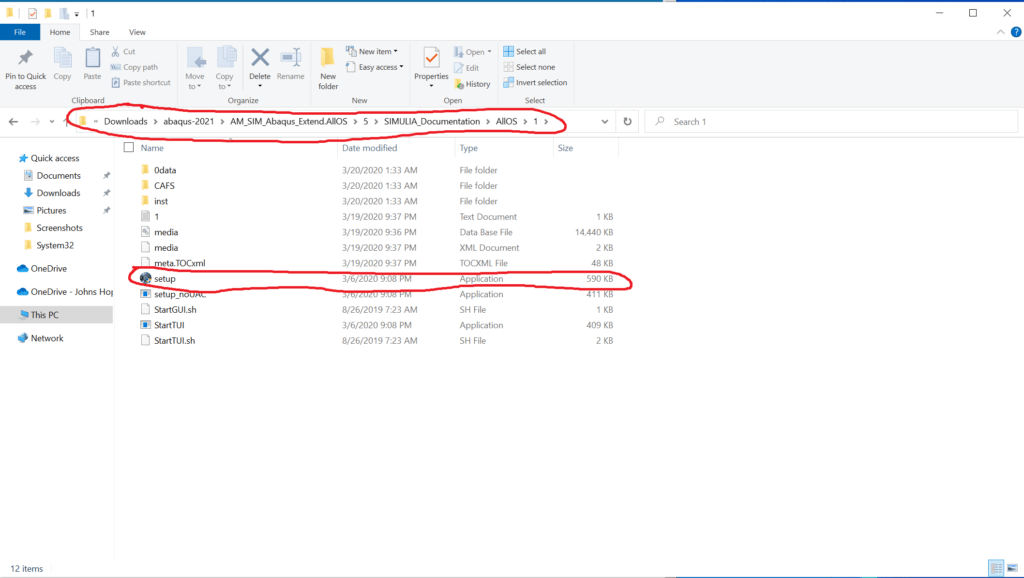1024x578 pixels.
Task: Click the Edit command in Open group
Action: 466,68
